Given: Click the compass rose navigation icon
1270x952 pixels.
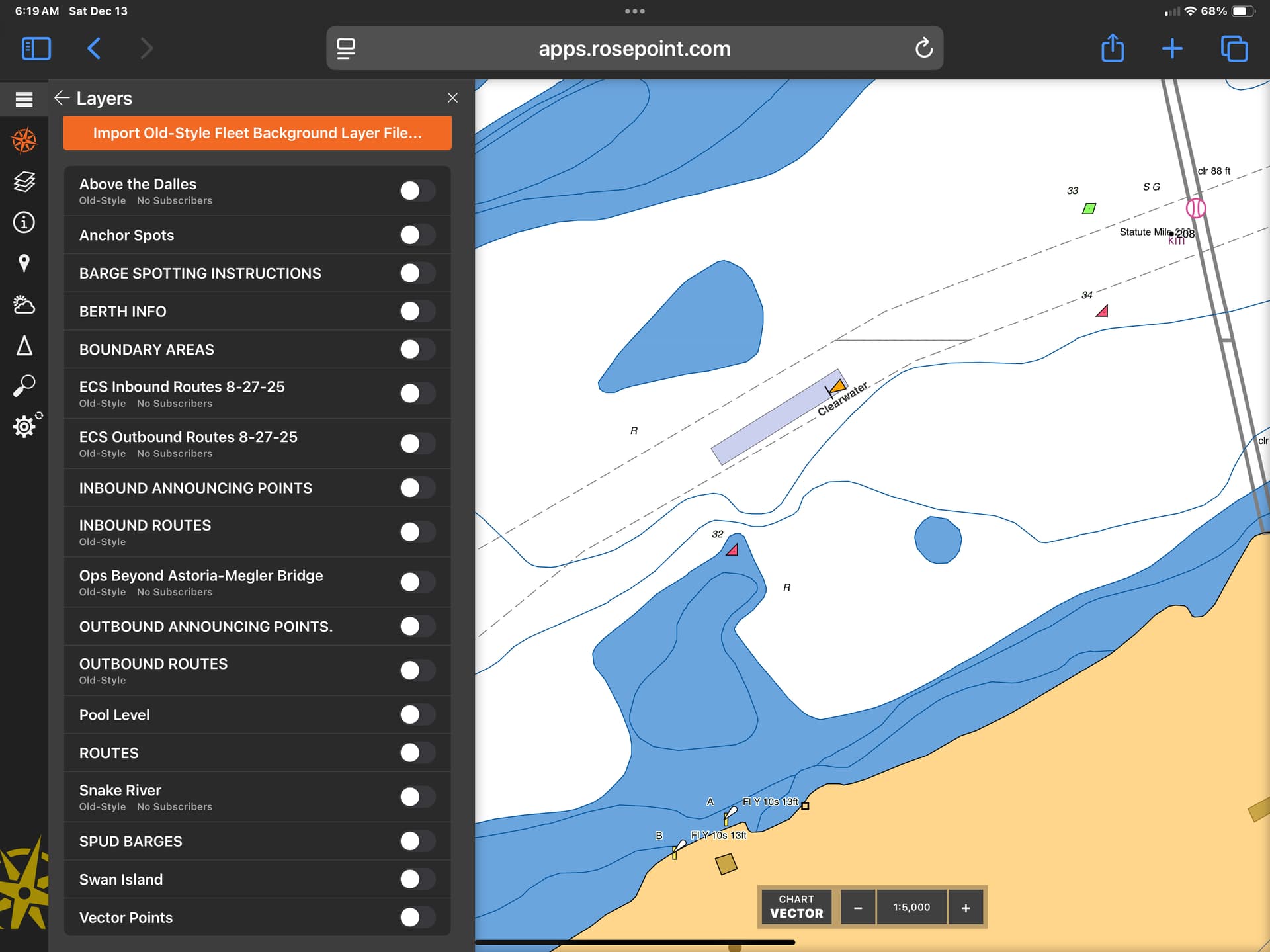Looking at the screenshot, I should (24, 140).
